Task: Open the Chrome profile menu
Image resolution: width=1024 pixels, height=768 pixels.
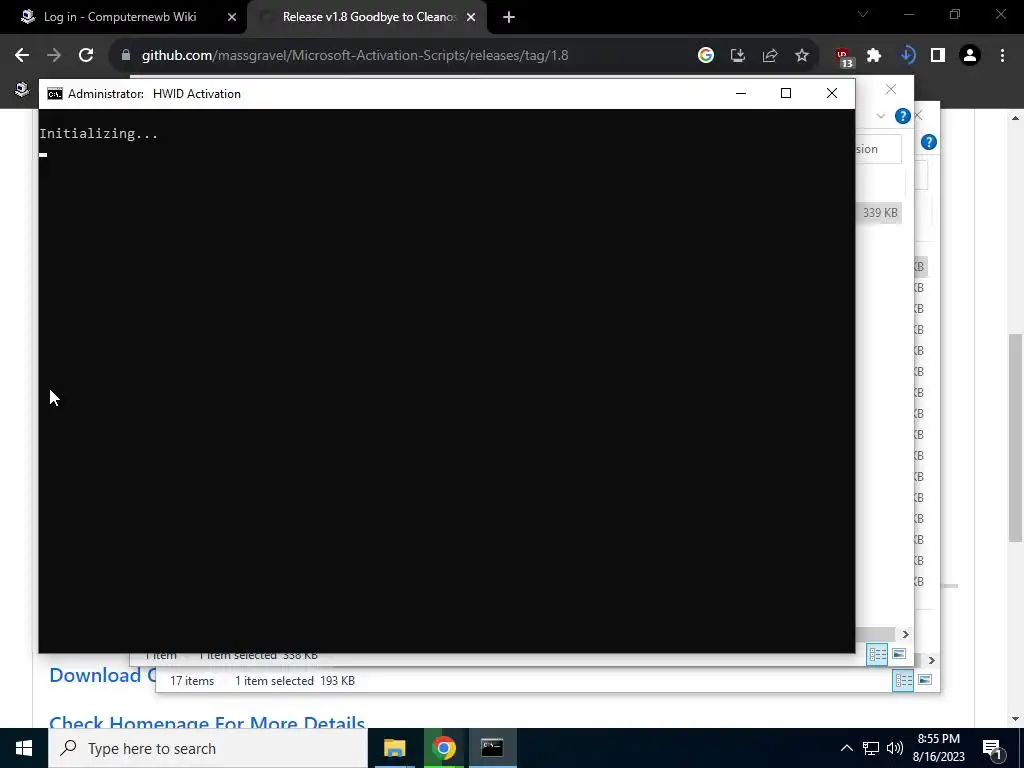Action: [970, 56]
